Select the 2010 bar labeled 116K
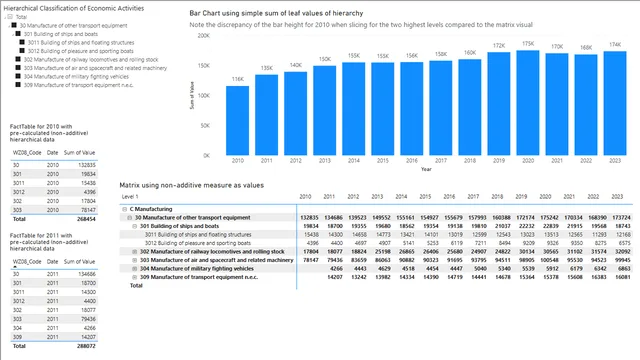Screen dimensions: 640x360 238,120
